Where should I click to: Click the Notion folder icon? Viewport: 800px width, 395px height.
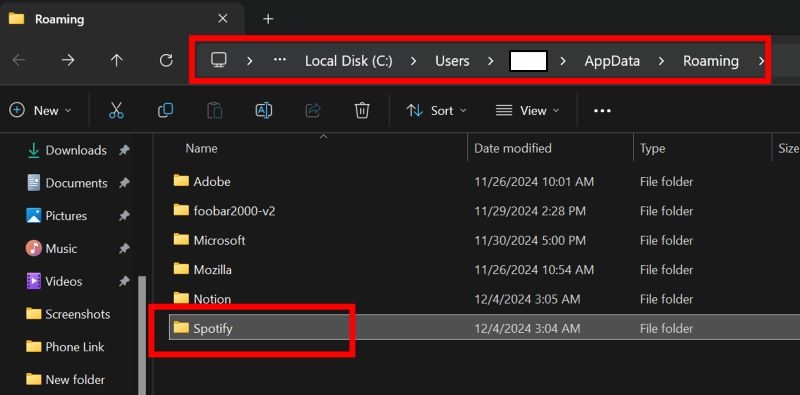[x=181, y=298]
